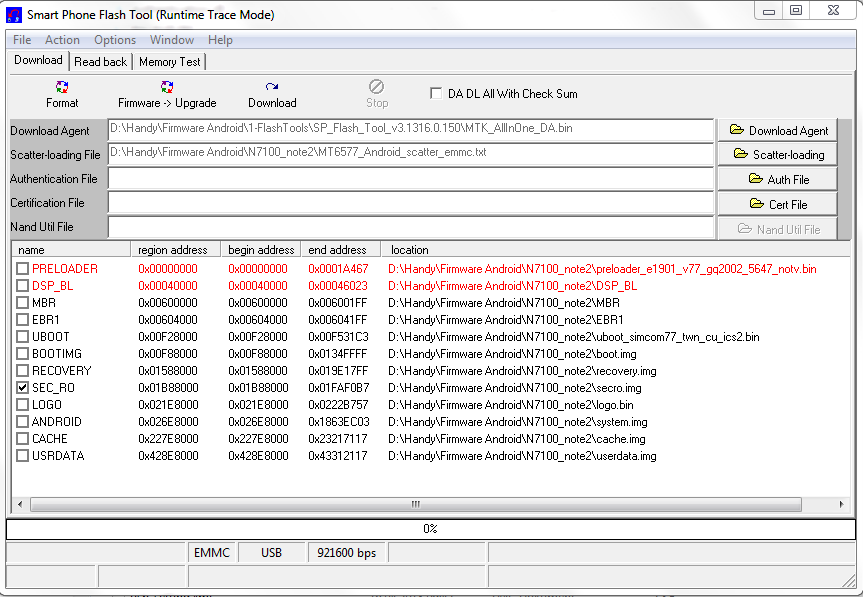
Task: Enable DA DL All With Check Sum
Action: [436, 94]
